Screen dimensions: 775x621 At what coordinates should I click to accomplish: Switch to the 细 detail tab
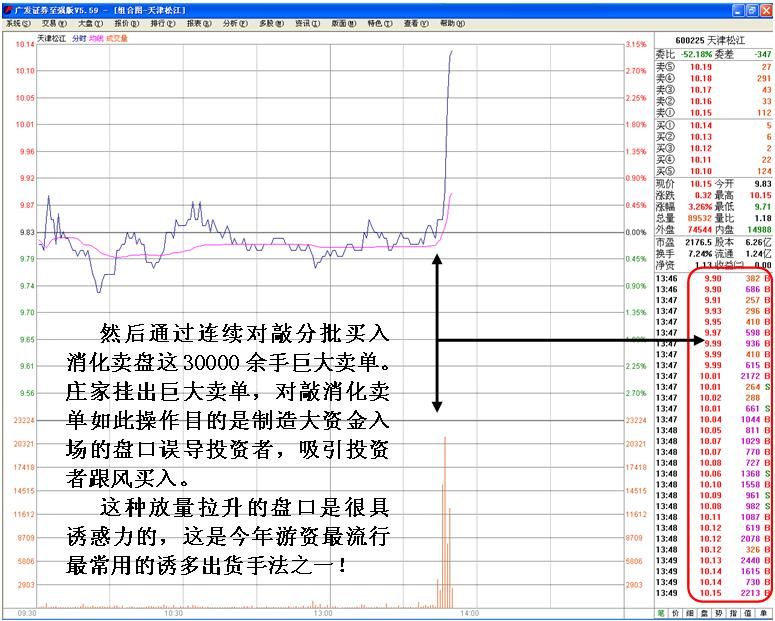tap(690, 613)
